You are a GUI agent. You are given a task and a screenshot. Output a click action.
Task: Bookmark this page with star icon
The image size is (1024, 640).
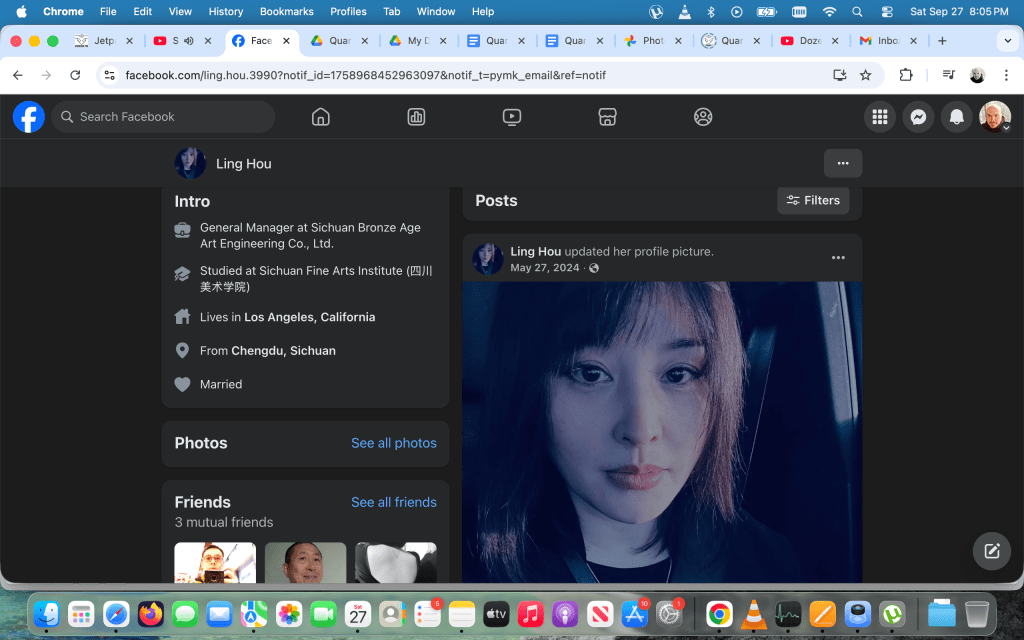pyautogui.click(x=866, y=75)
